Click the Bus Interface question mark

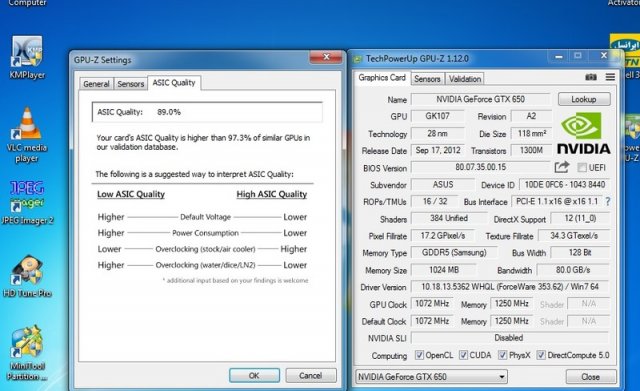point(608,202)
